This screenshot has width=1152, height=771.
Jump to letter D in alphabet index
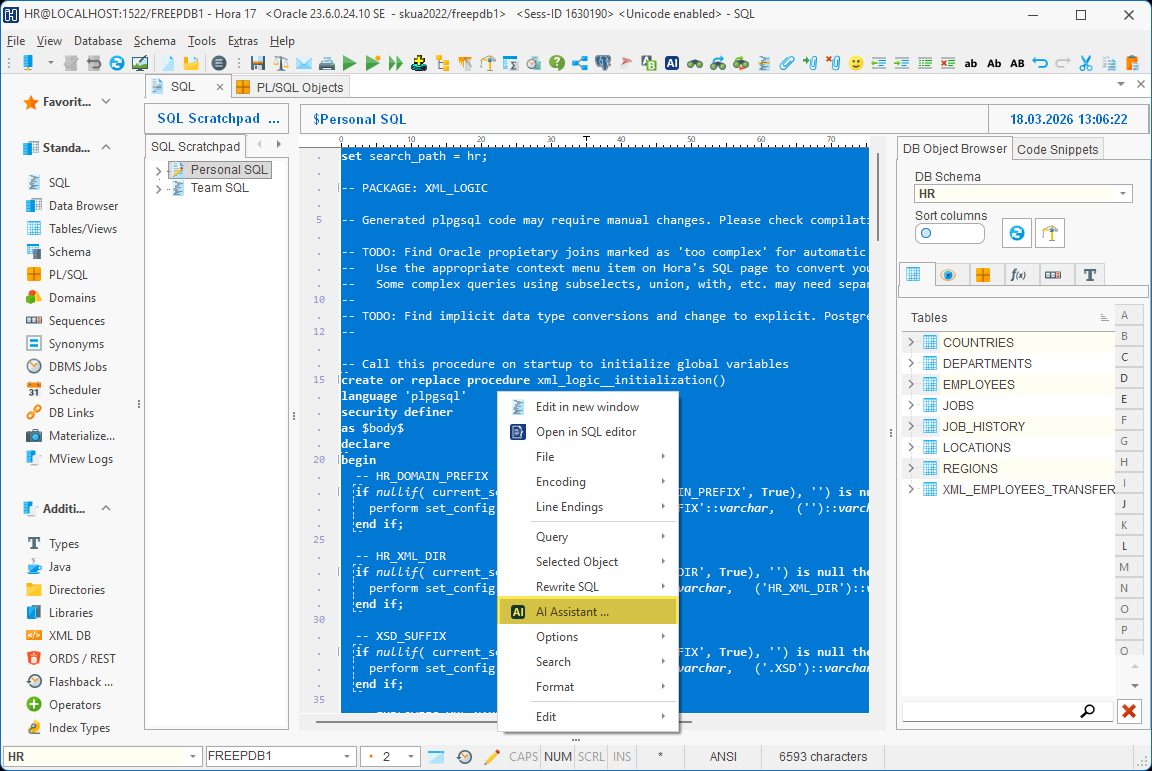pyautogui.click(x=1124, y=378)
